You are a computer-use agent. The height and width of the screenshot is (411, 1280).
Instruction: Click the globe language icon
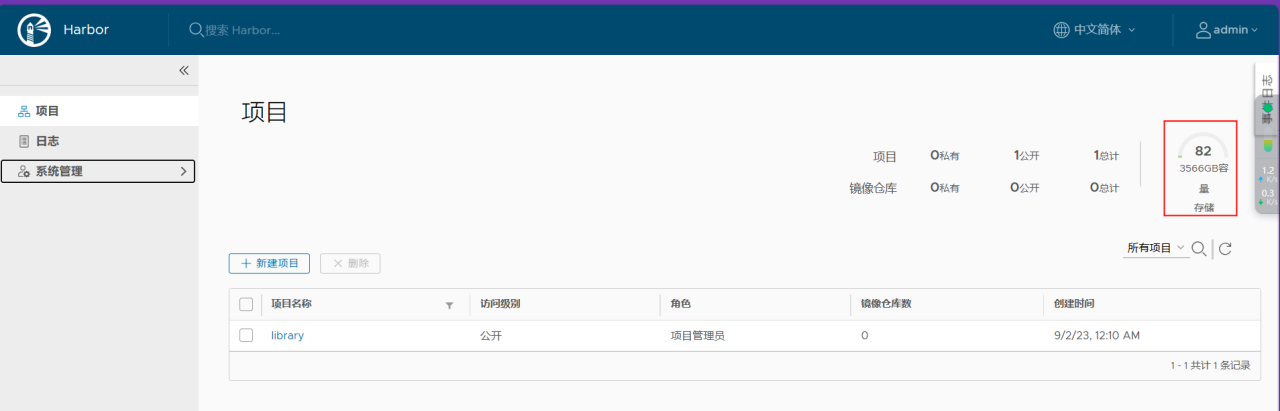click(1061, 30)
